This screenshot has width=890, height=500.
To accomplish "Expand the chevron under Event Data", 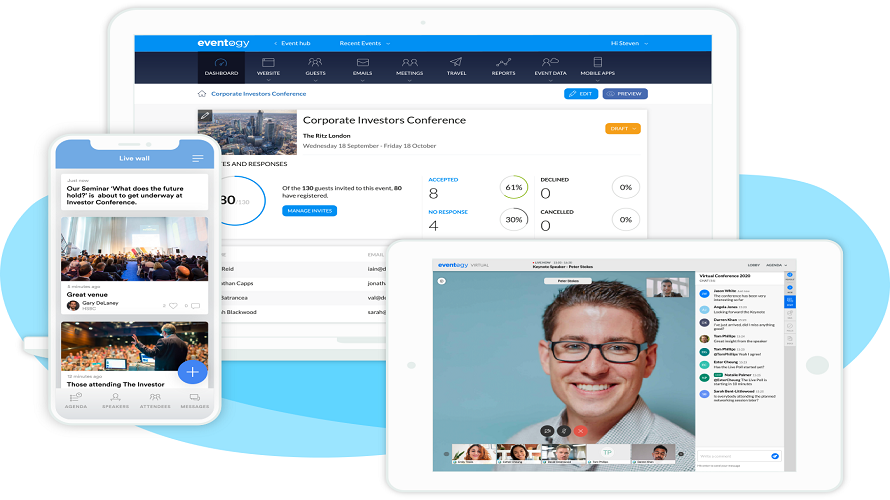I will [551, 80].
